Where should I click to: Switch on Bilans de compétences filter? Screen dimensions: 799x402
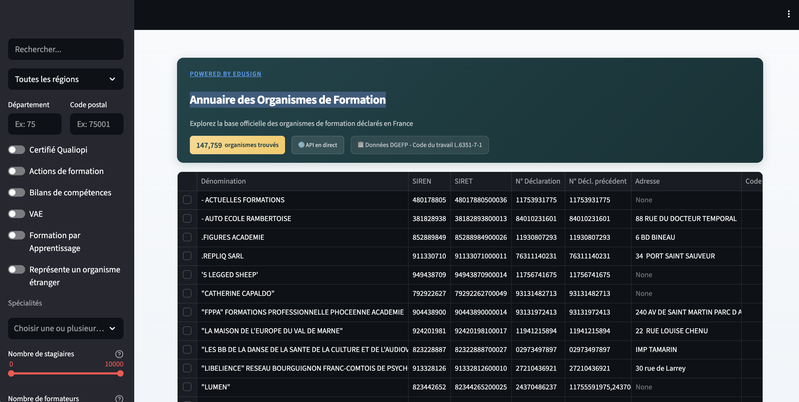[x=16, y=192]
